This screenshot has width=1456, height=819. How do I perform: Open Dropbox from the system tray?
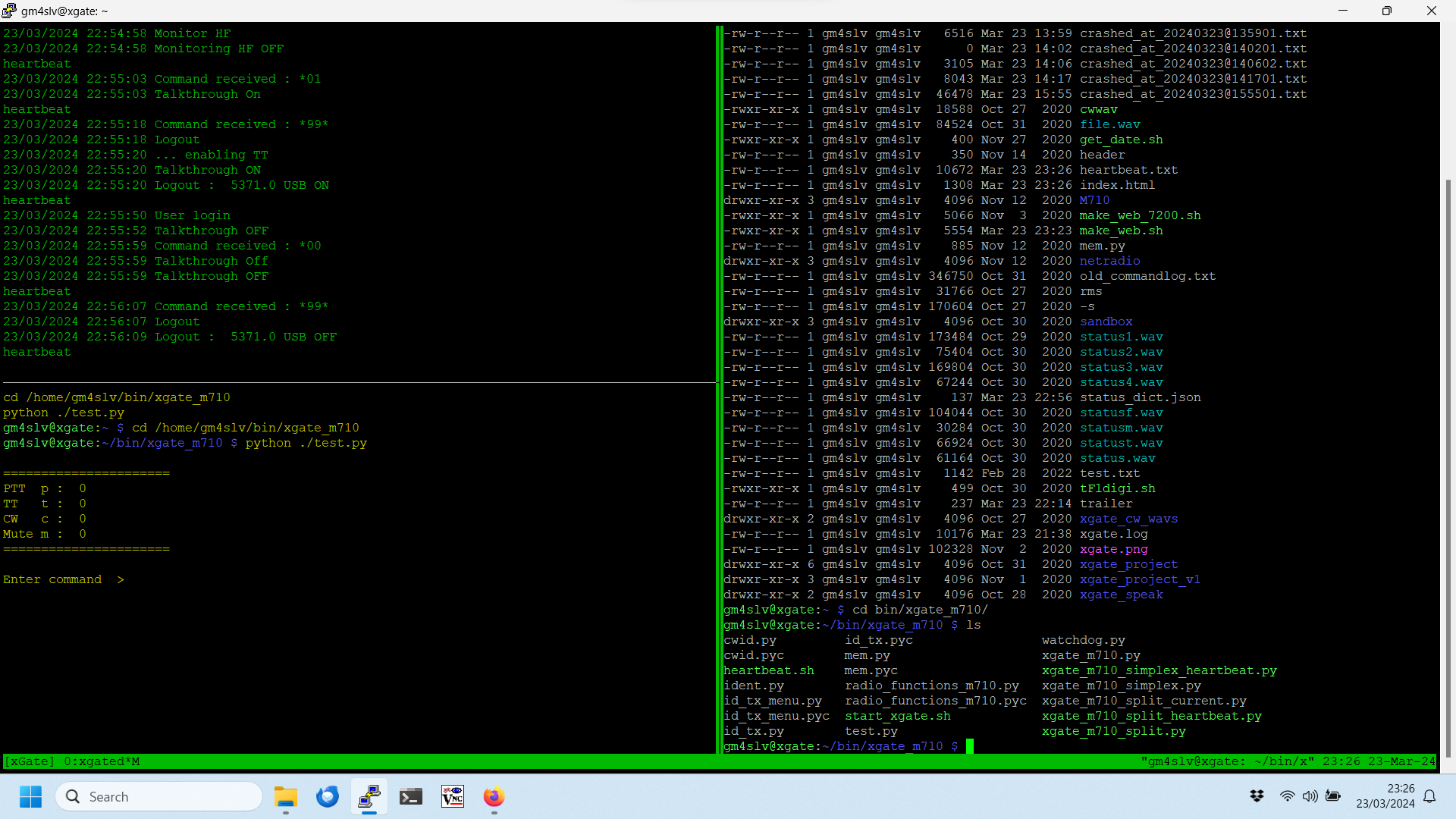pyautogui.click(x=1257, y=796)
